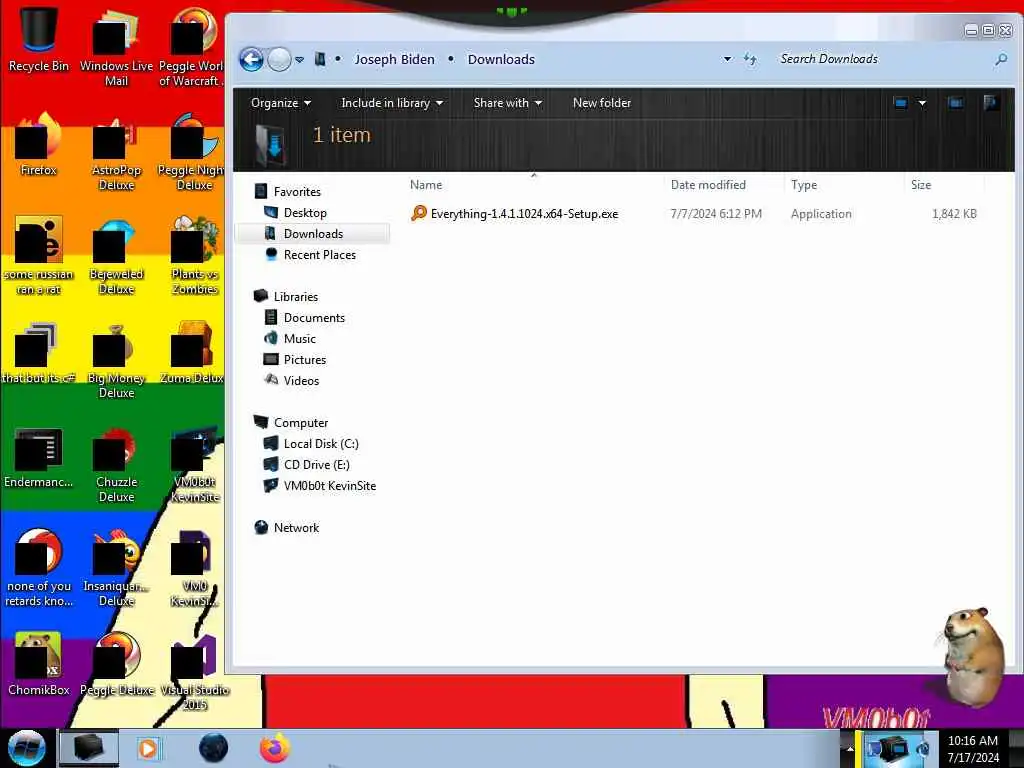
Task: Open the help icon in toolbar
Action: click(991, 103)
